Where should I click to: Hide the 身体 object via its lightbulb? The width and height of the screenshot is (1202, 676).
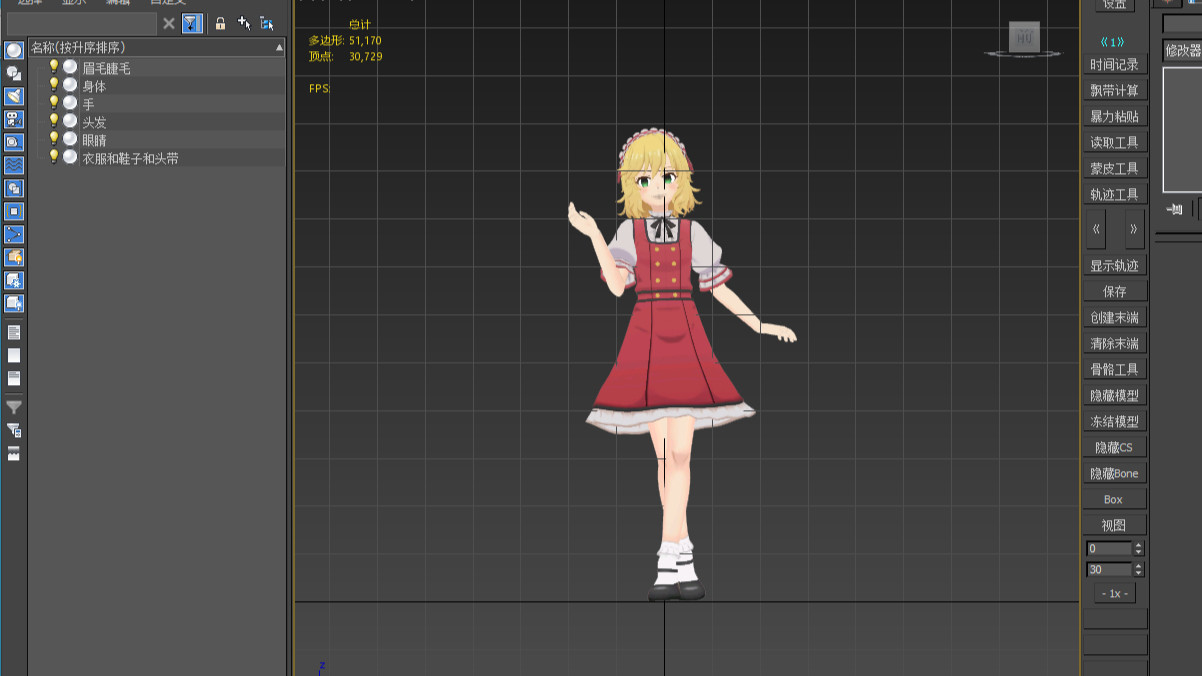pos(54,85)
